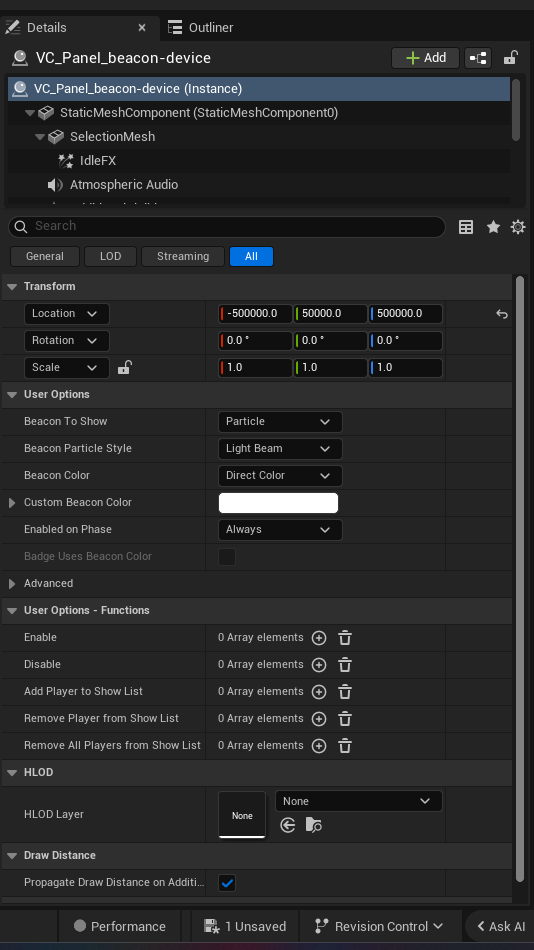Focus the property Search field
This screenshot has width=534, height=950.
(x=227, y=226)
